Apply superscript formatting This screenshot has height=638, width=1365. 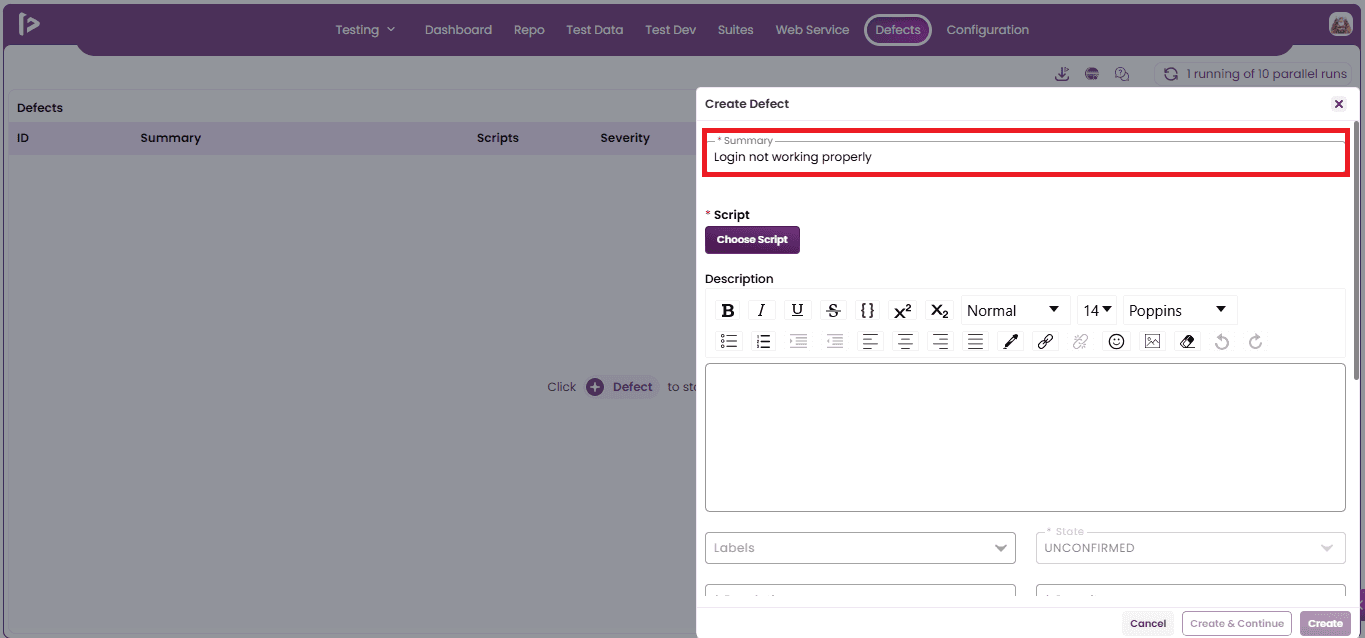pyautogui.click(x=902, y=310)
